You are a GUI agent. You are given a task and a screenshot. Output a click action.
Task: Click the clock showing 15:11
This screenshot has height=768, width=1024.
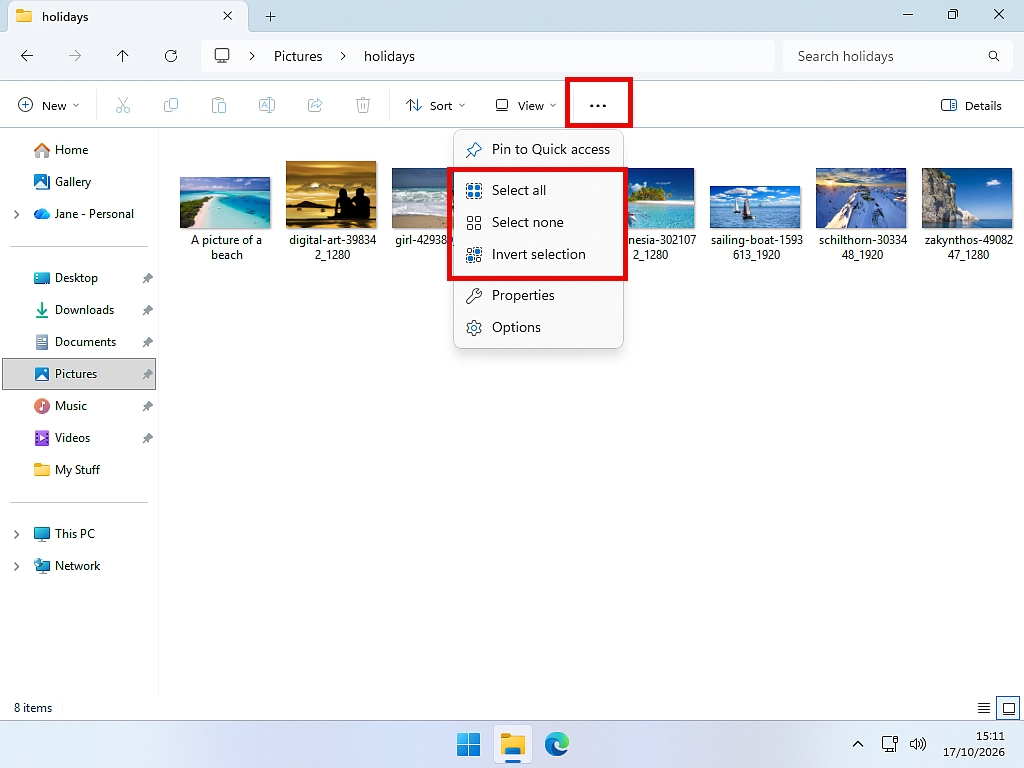989,736
